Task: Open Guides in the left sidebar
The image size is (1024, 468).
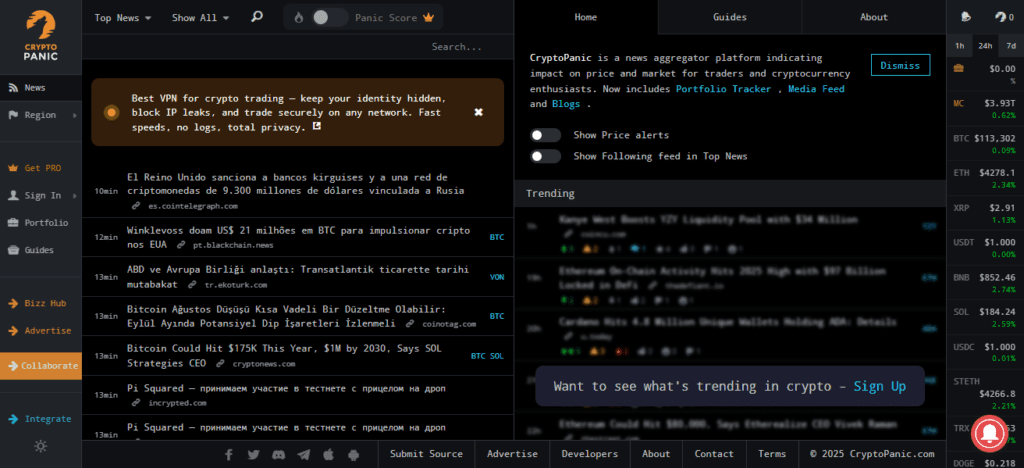Action: tap(40, 250)
